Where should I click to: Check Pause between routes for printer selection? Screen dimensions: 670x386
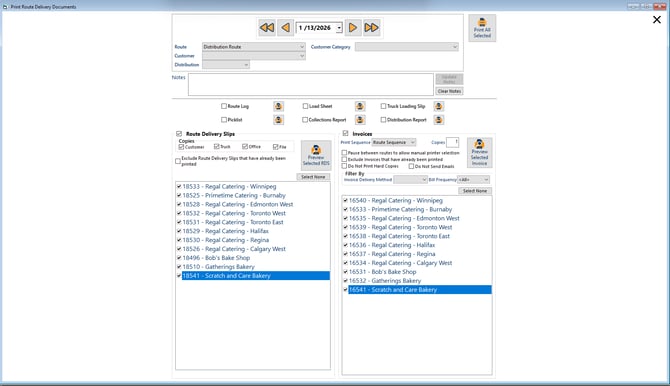[344, 153]
